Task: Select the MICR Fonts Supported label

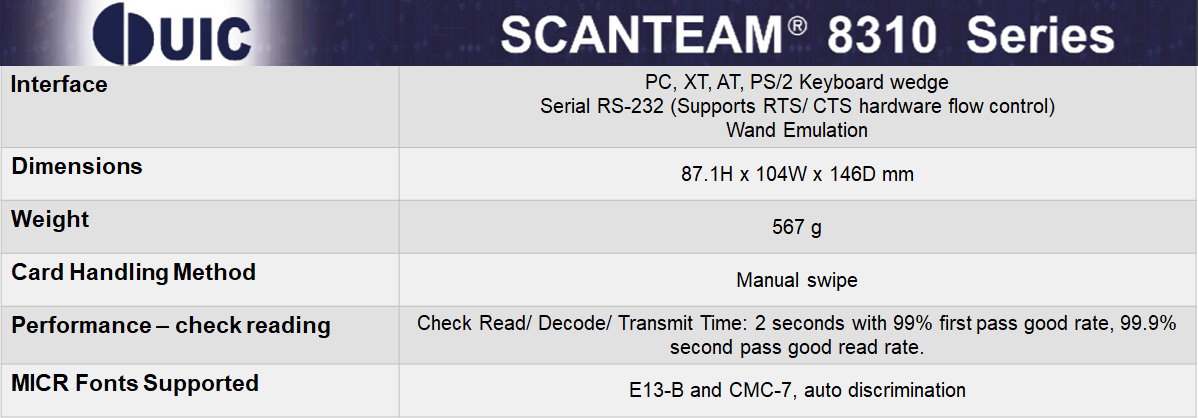Action: [x=135, y=383]
